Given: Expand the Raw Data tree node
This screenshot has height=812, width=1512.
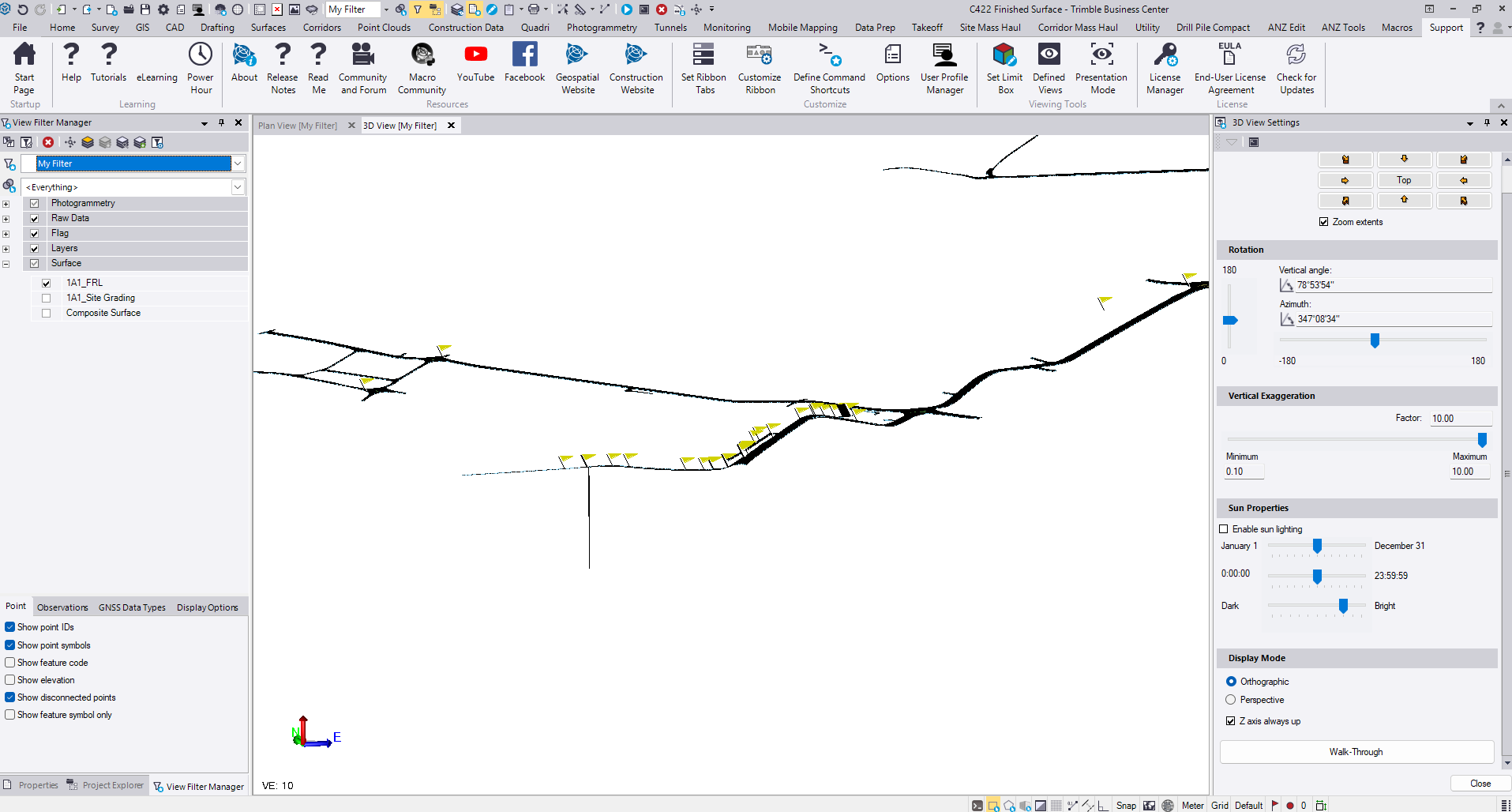Looking at the screenshot, I should click(x=6, y=219).
